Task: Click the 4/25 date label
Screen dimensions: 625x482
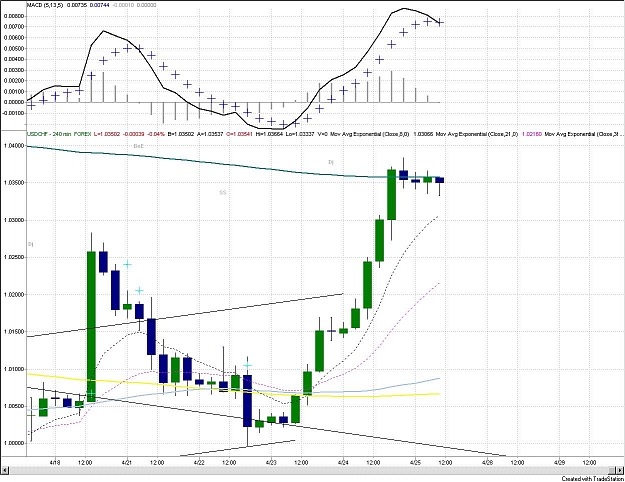Action: pyautogui.click(x=416, y=462)
